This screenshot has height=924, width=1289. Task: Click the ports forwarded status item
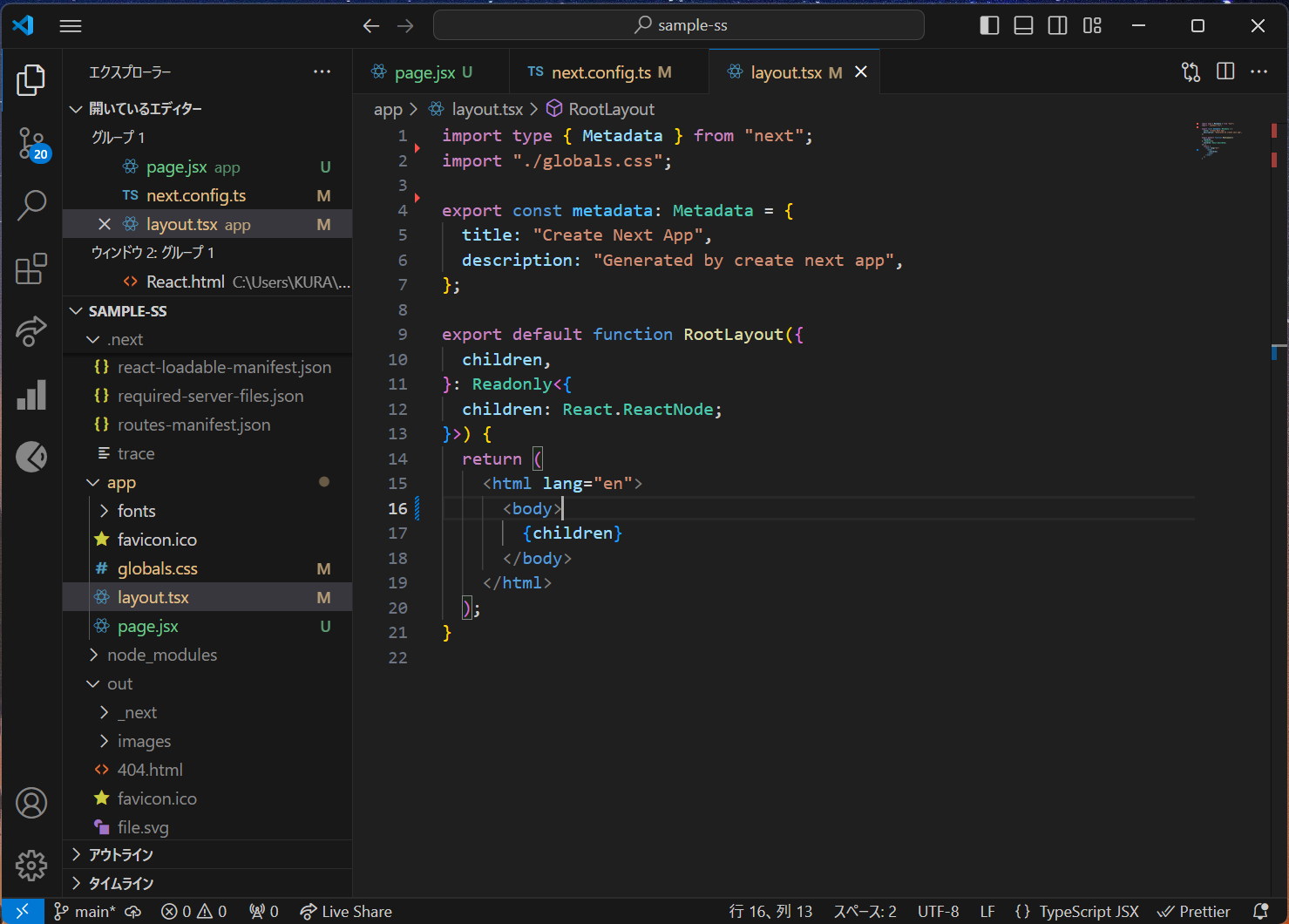pos(264,911)
